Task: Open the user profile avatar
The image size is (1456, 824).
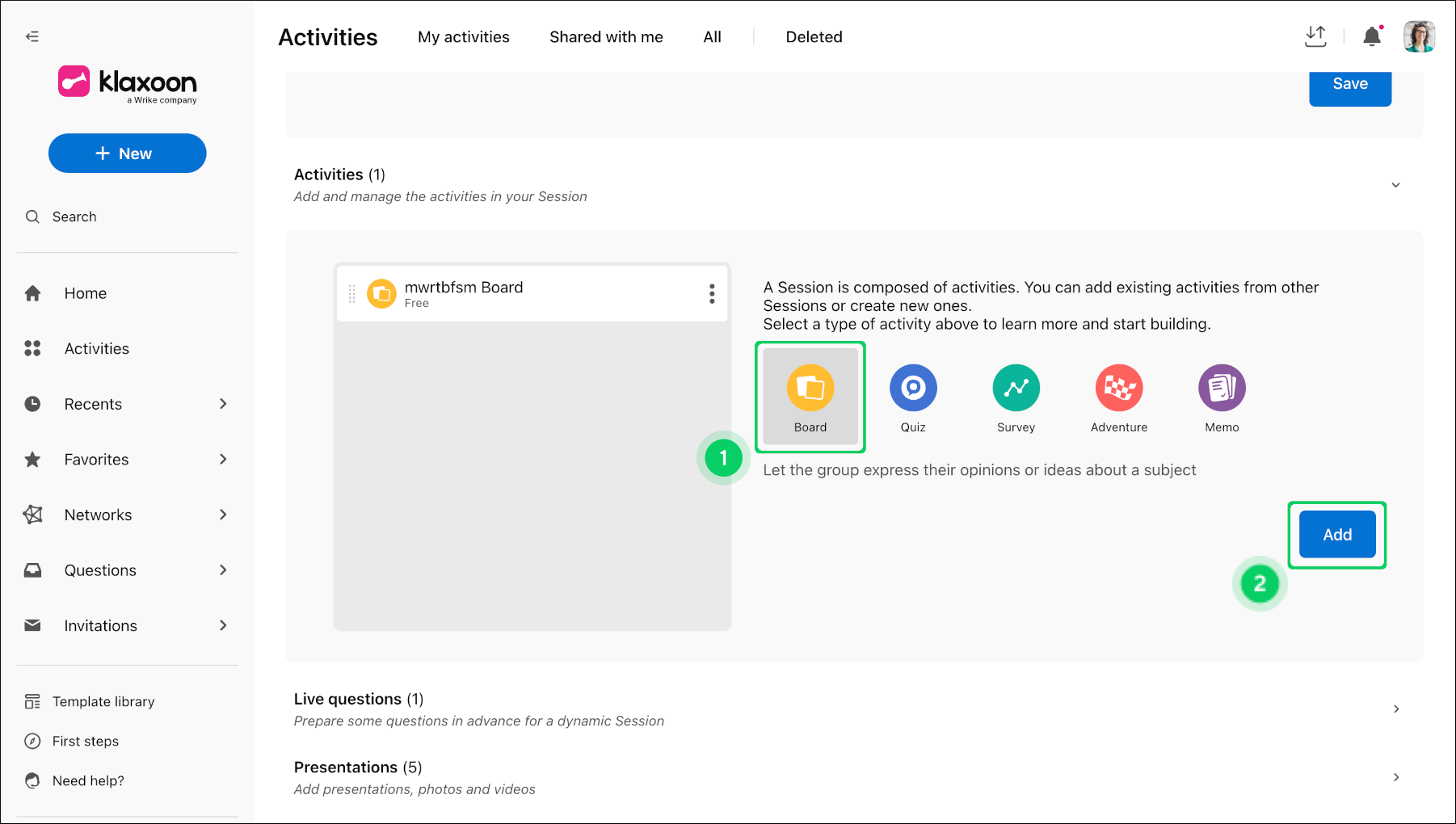Action: pyautogui.click(x=1419, y=36)
